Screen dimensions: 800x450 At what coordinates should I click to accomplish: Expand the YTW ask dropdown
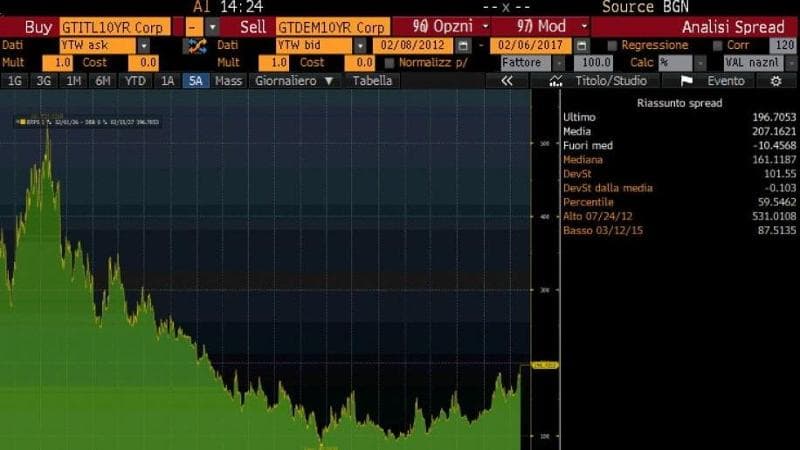pyautogui.click(x=143, y=45)
